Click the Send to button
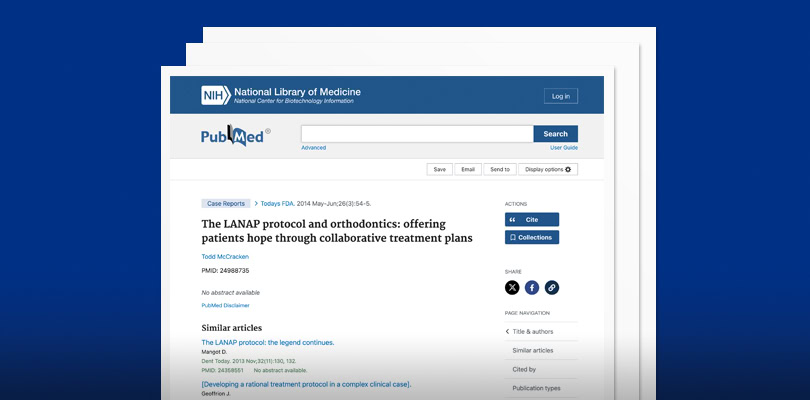This screenshot has height=400, width=810. [x=500, y=170]
